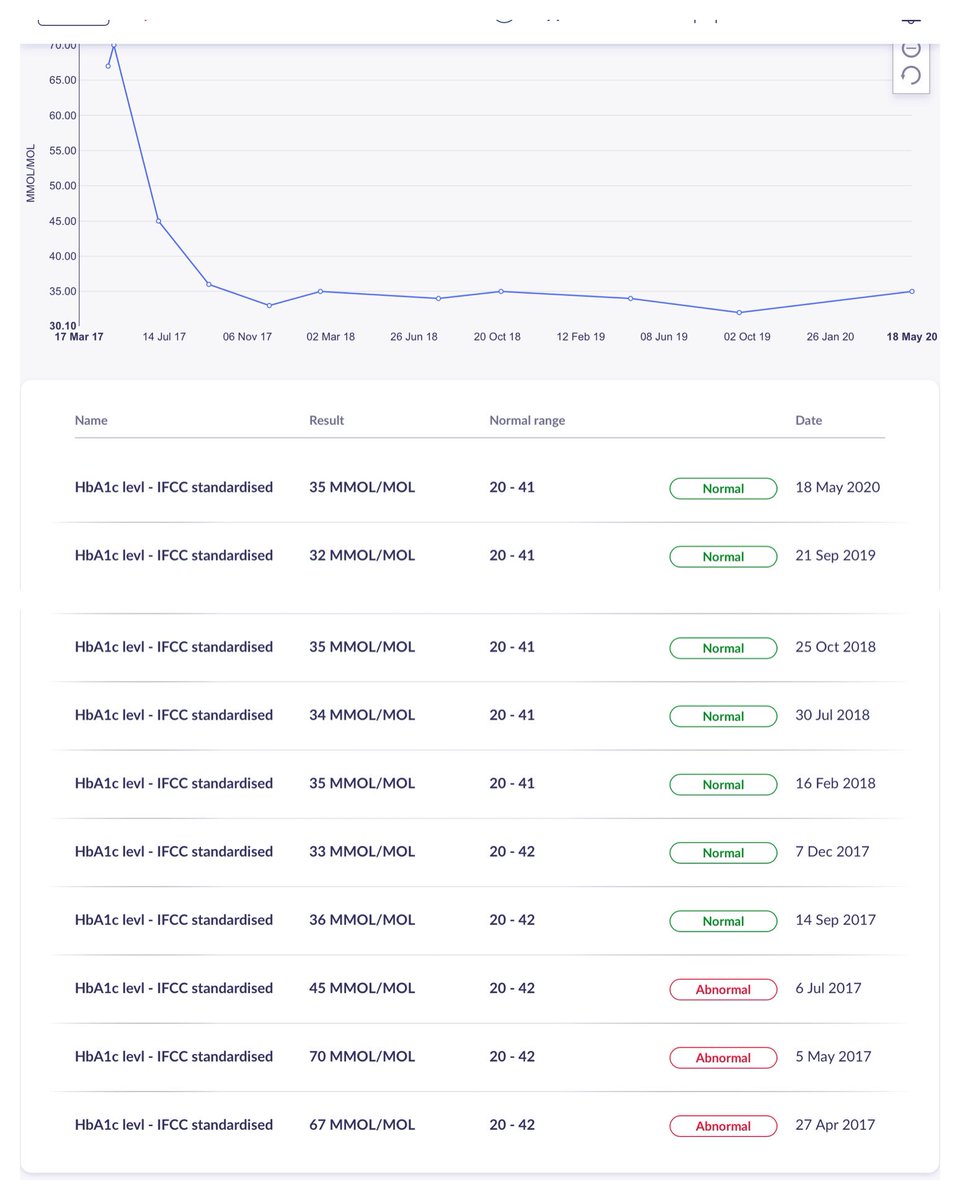
Task: Click the Abnormal badge for 27 Apr 2017
Action: (x=723, y=1126)
